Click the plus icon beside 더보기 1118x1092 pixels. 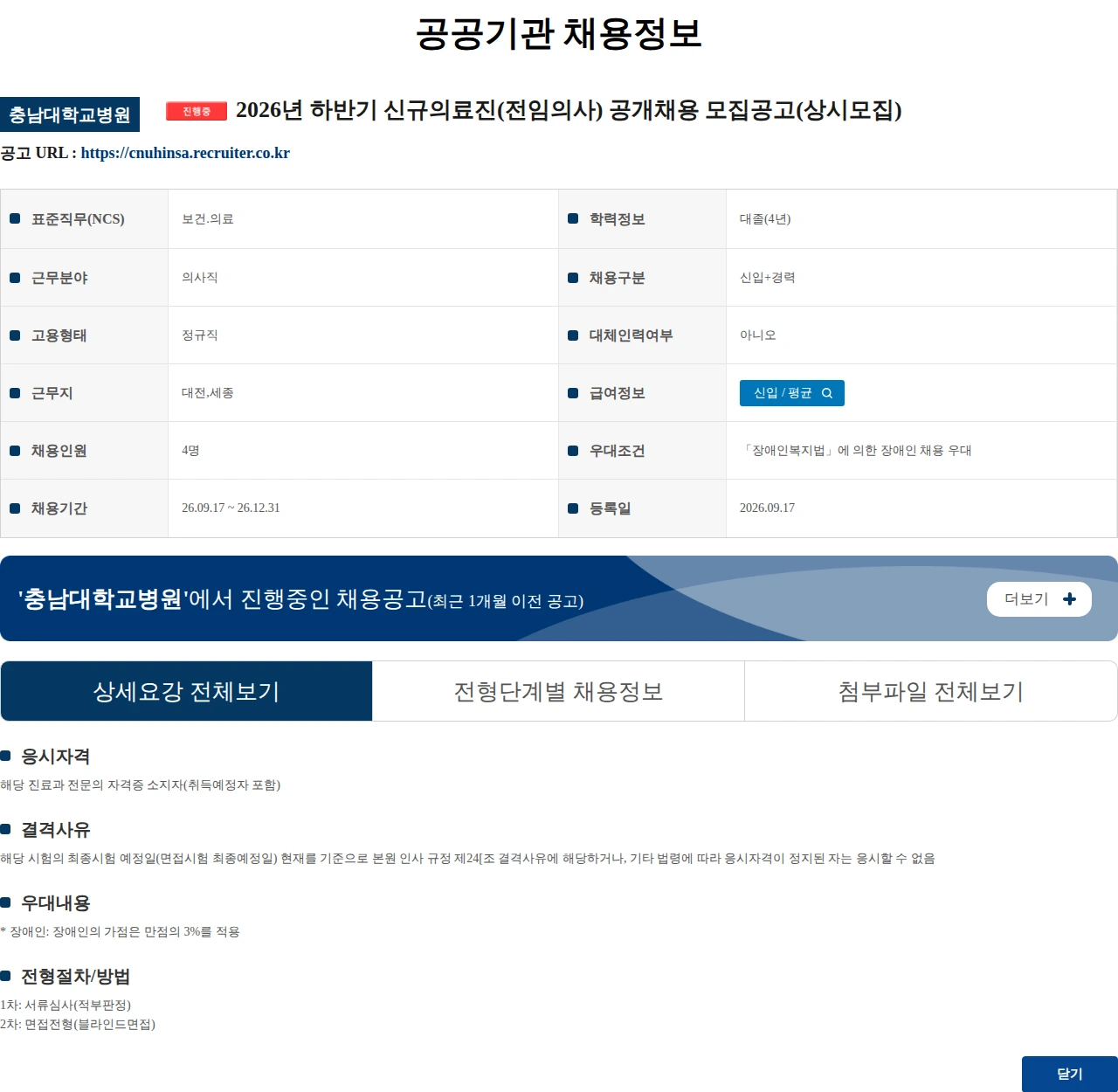coord(1069,599)
